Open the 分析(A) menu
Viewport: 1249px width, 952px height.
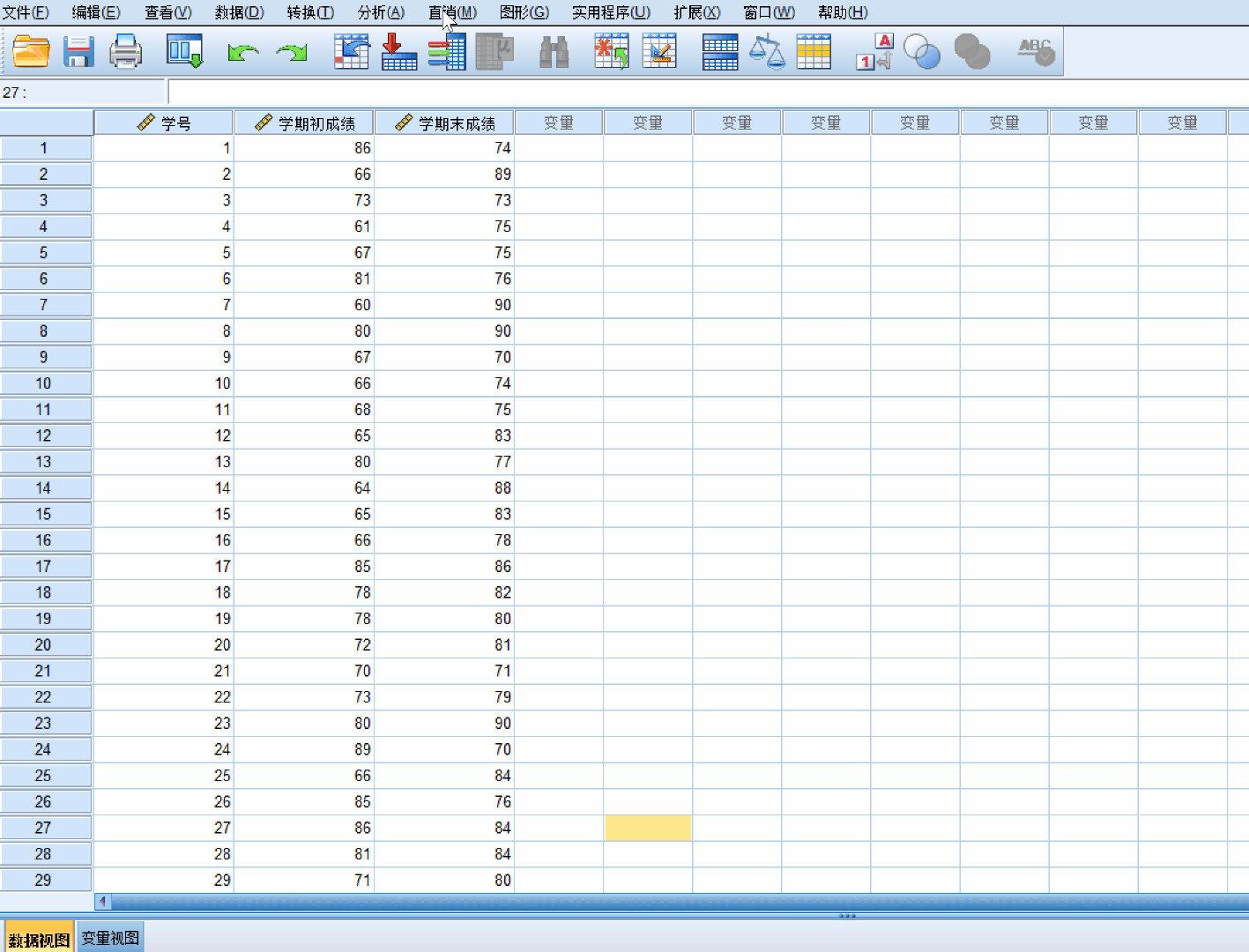[x=381, y=12]
